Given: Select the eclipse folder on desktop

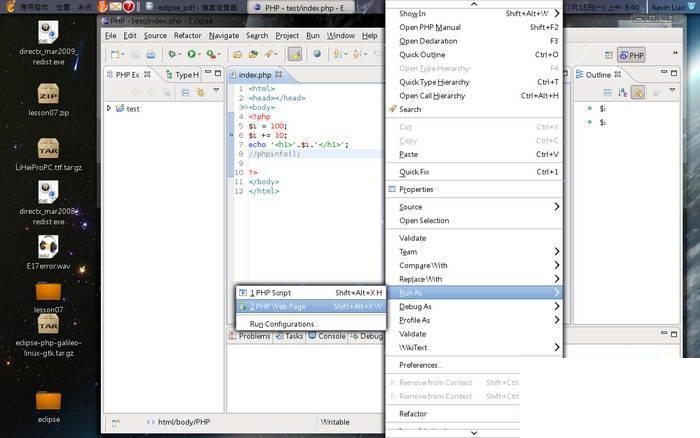Looking at the screenshot, I should (x=48, y=406).
